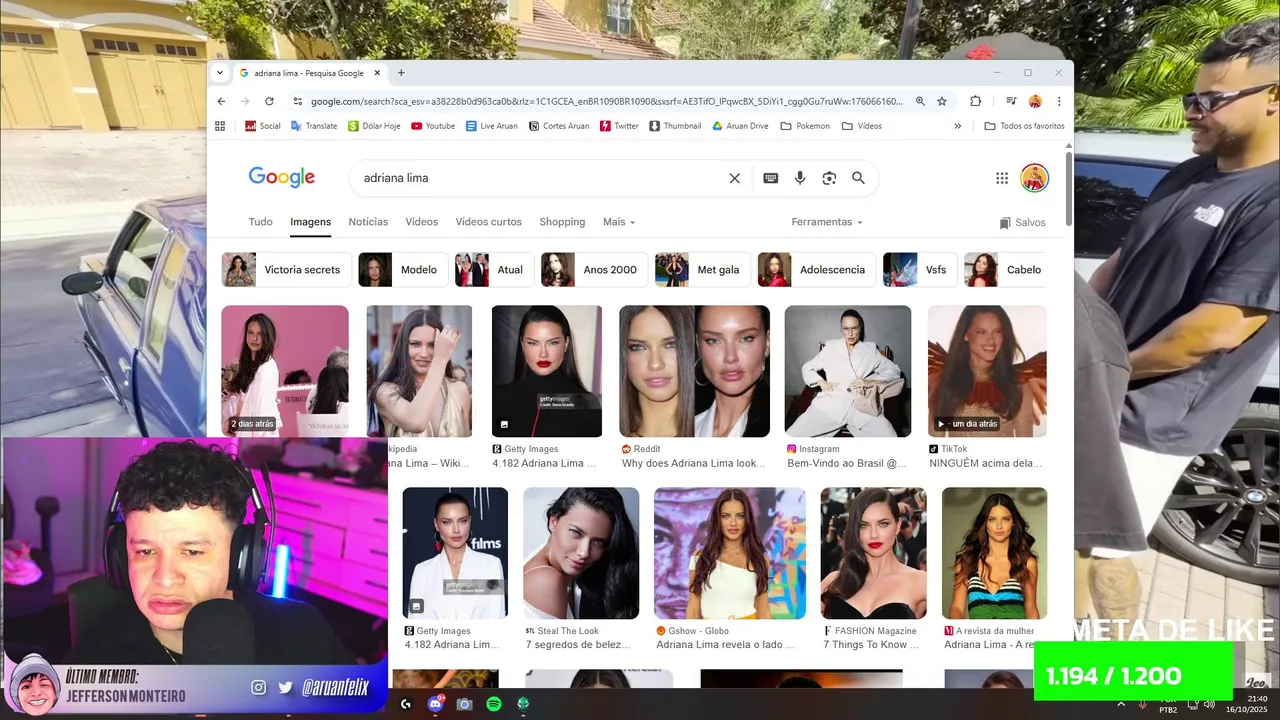Open the Instagram Bem-Vindo ao Brasil thumbnail
The height and width of the screenshot is (720, 1280).
pos(848,371)
